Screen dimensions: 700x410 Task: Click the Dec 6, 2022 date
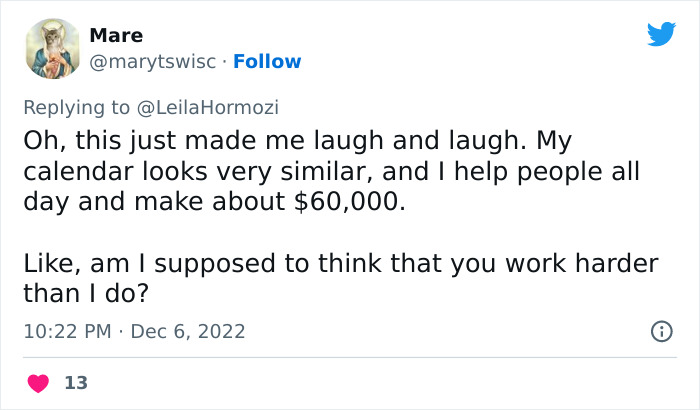(x=189, y=331)
